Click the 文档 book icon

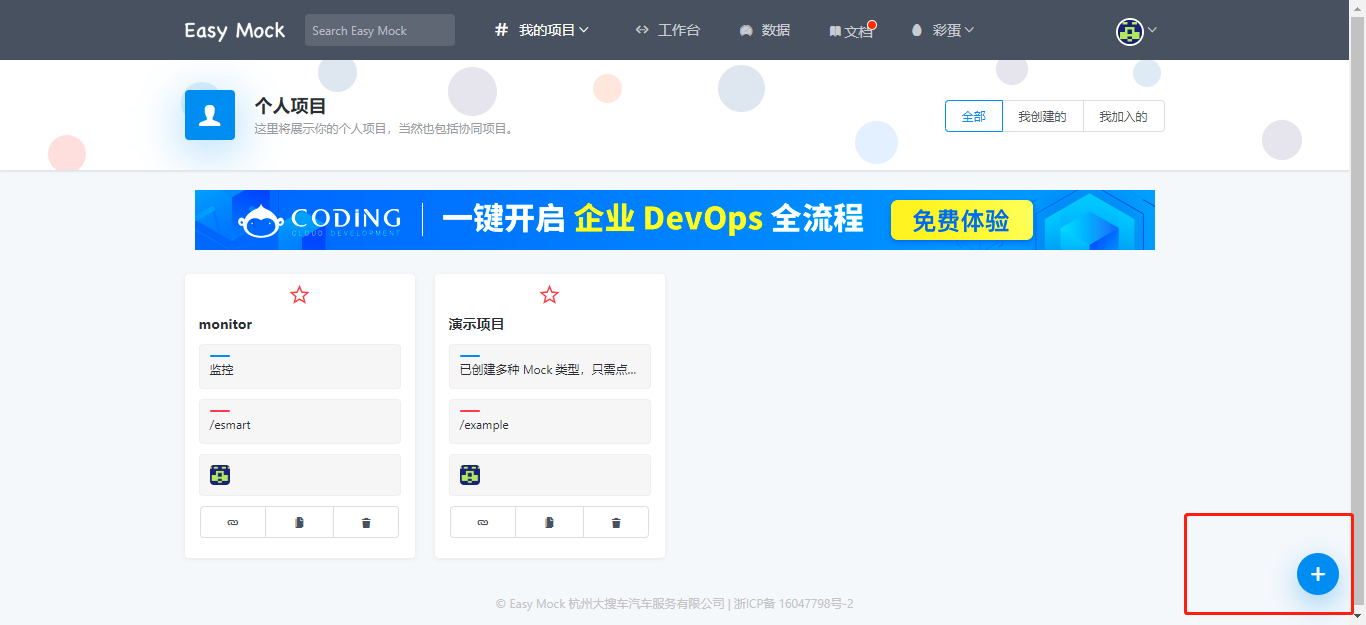tap(835, 32)
